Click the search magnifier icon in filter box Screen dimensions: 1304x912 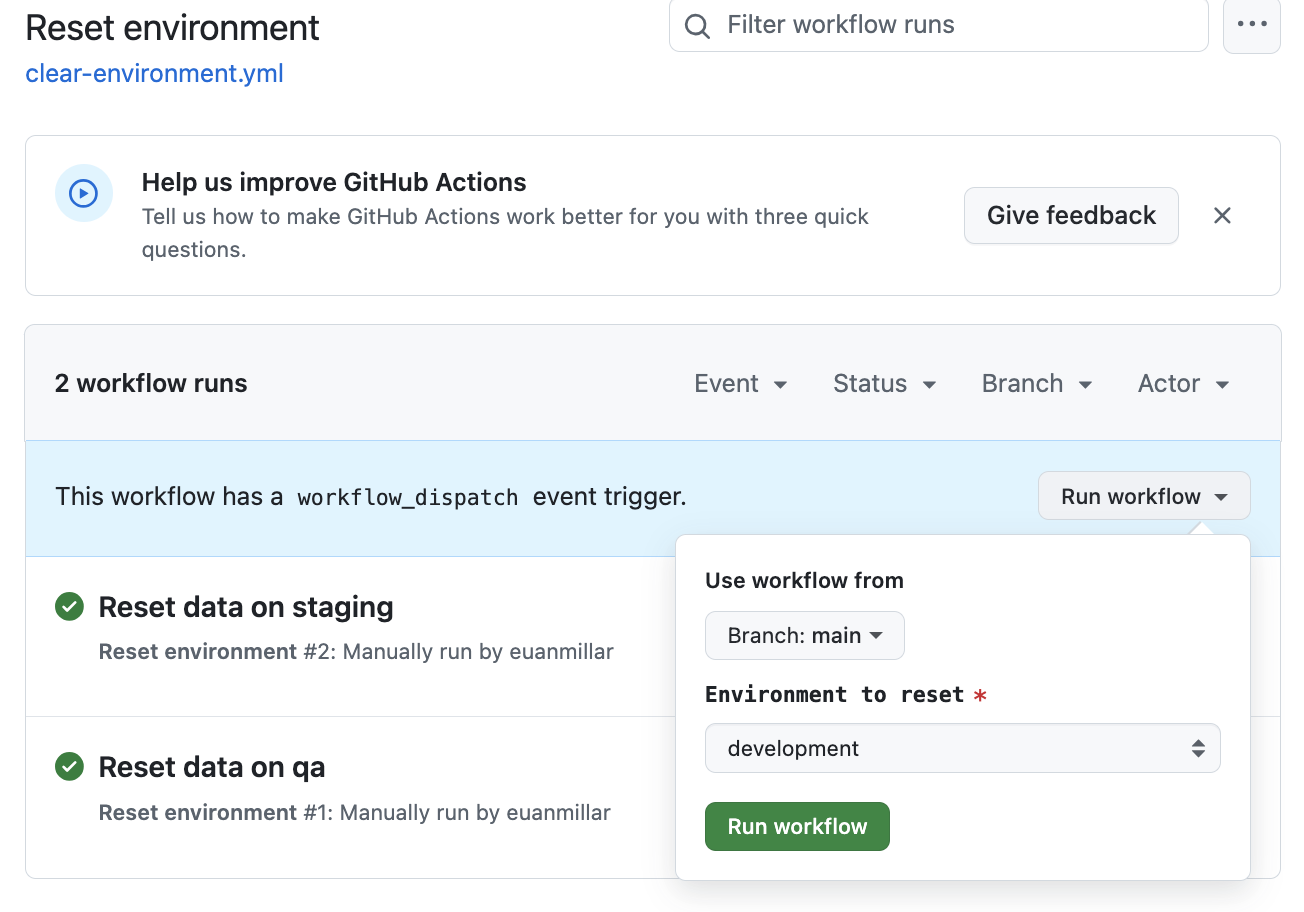(x=697, y=26)
